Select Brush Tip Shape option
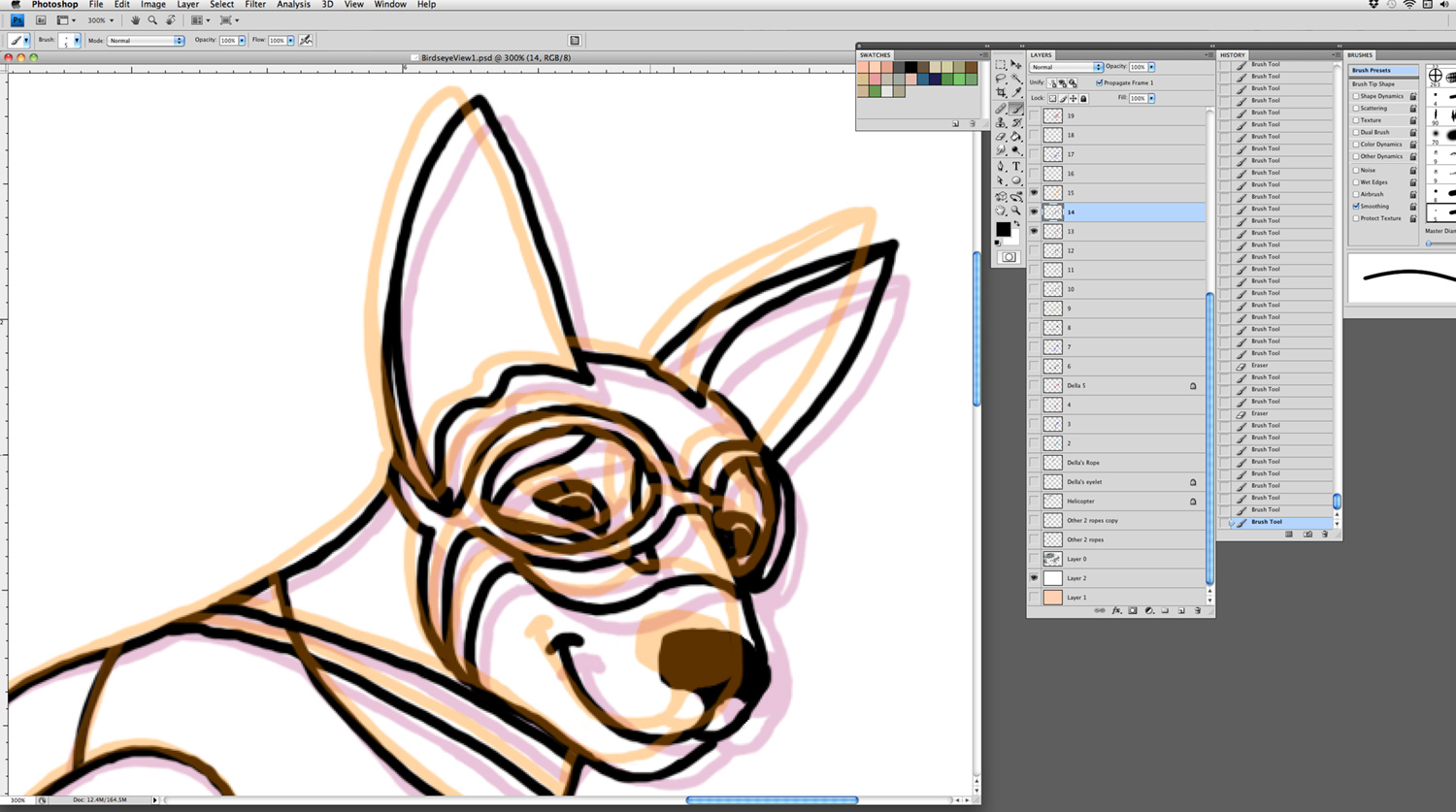The width and height of the screenshot is (1456, 812). point(1373,84)
